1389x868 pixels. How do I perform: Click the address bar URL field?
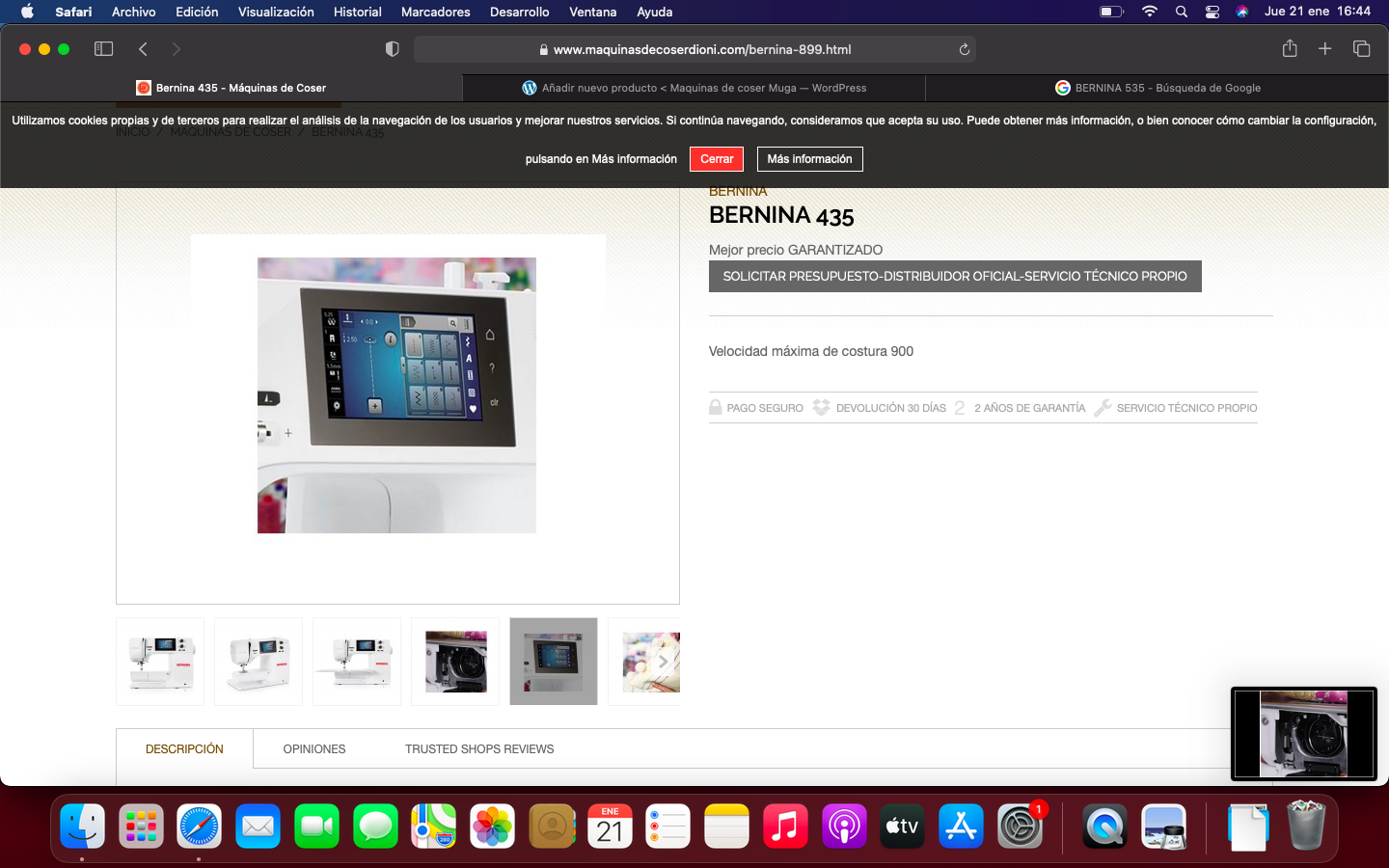[x=694, y=49]
